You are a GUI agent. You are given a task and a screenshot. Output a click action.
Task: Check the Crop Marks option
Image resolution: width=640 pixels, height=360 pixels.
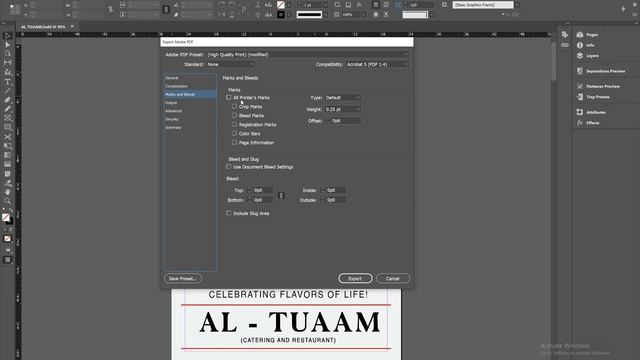[x=234, y=106]
